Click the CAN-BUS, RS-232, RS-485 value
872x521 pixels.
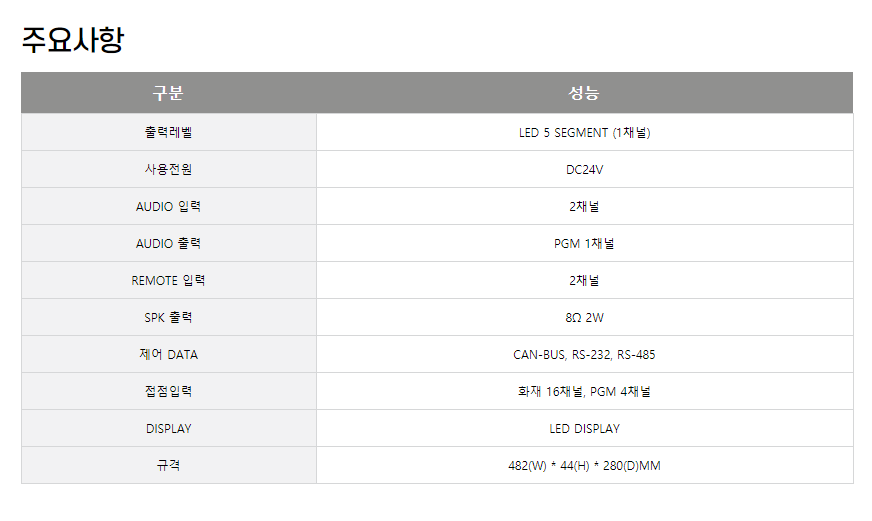pos(584,354)
